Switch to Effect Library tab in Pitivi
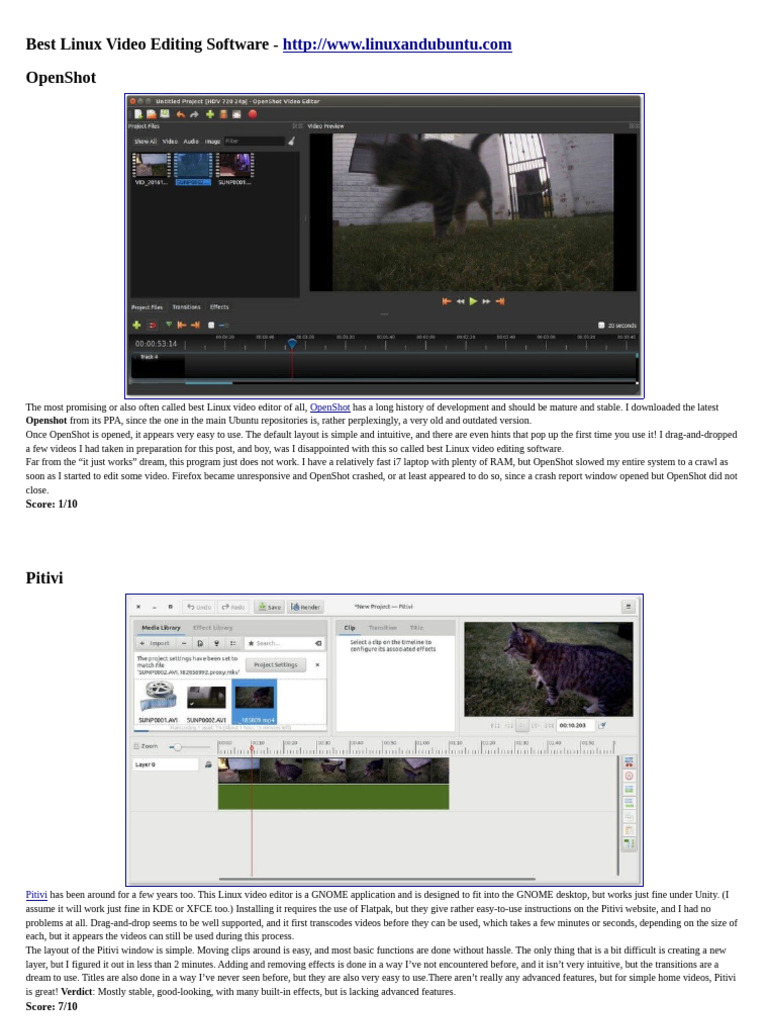Image resolution: width=768 pixels, height=1024 pixels. tap(213, 628)
